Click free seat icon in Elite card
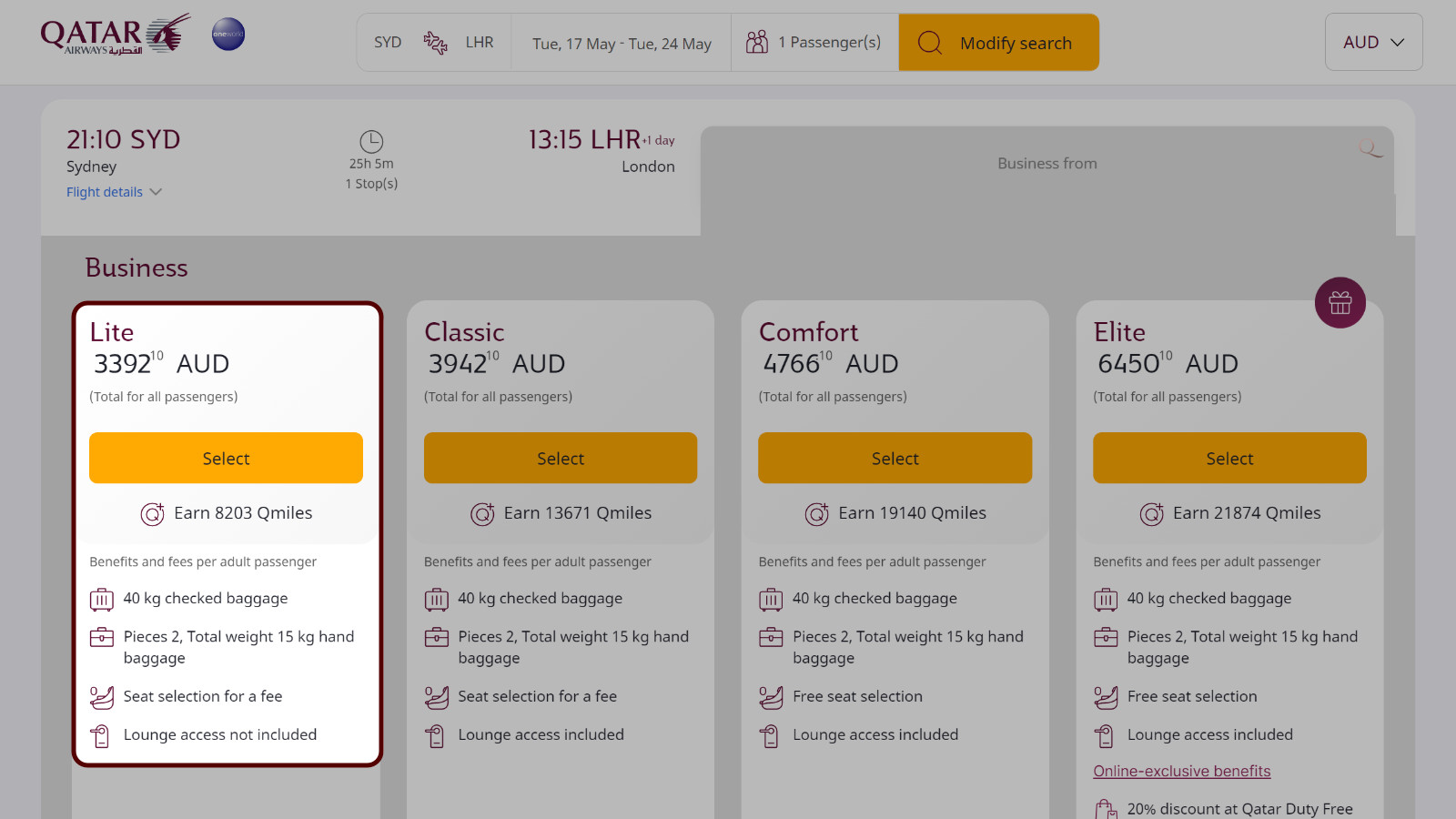Viewport: 1456px width, 819px height. click(x=1106, y=698)
